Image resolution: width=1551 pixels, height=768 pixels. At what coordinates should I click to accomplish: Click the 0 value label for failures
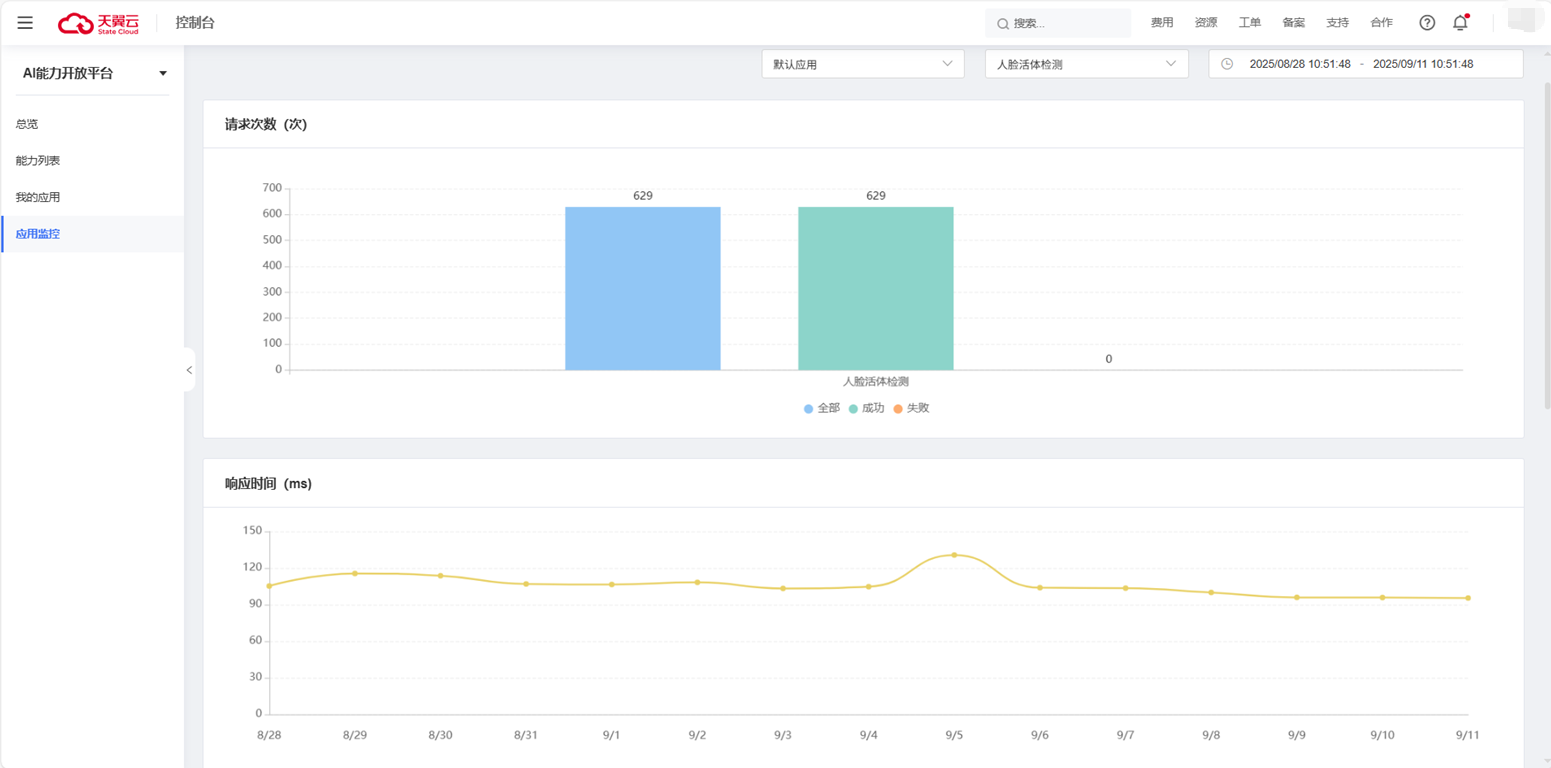tap(1108, 359)
